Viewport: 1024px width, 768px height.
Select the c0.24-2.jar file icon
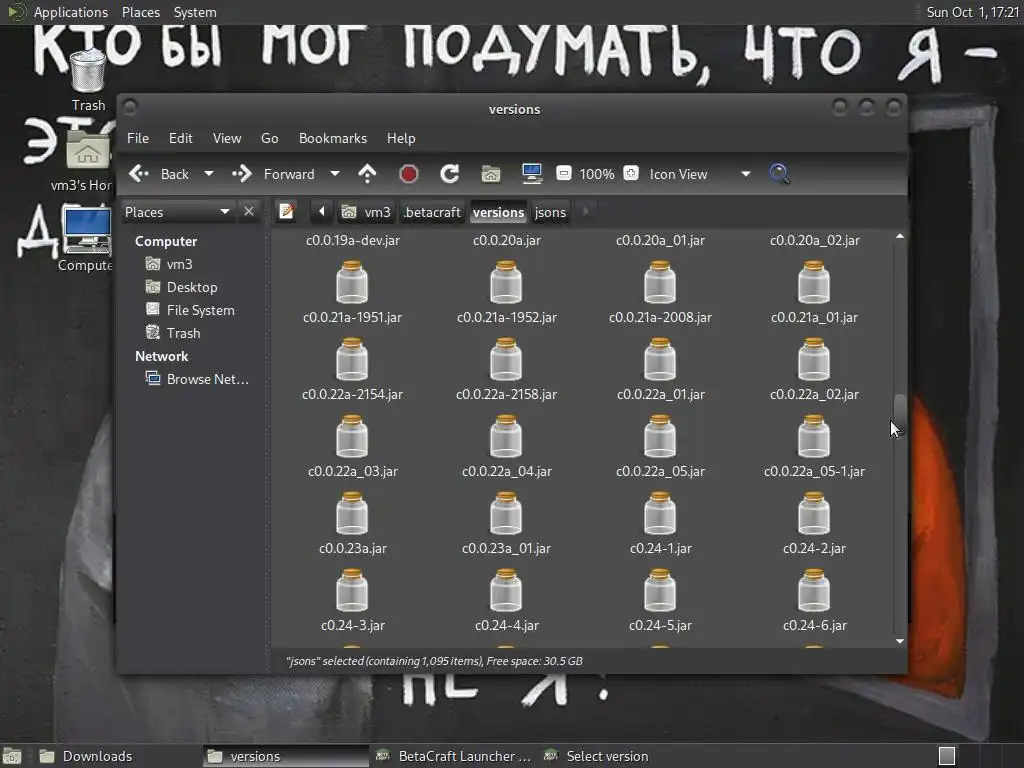tap(814, 513)
